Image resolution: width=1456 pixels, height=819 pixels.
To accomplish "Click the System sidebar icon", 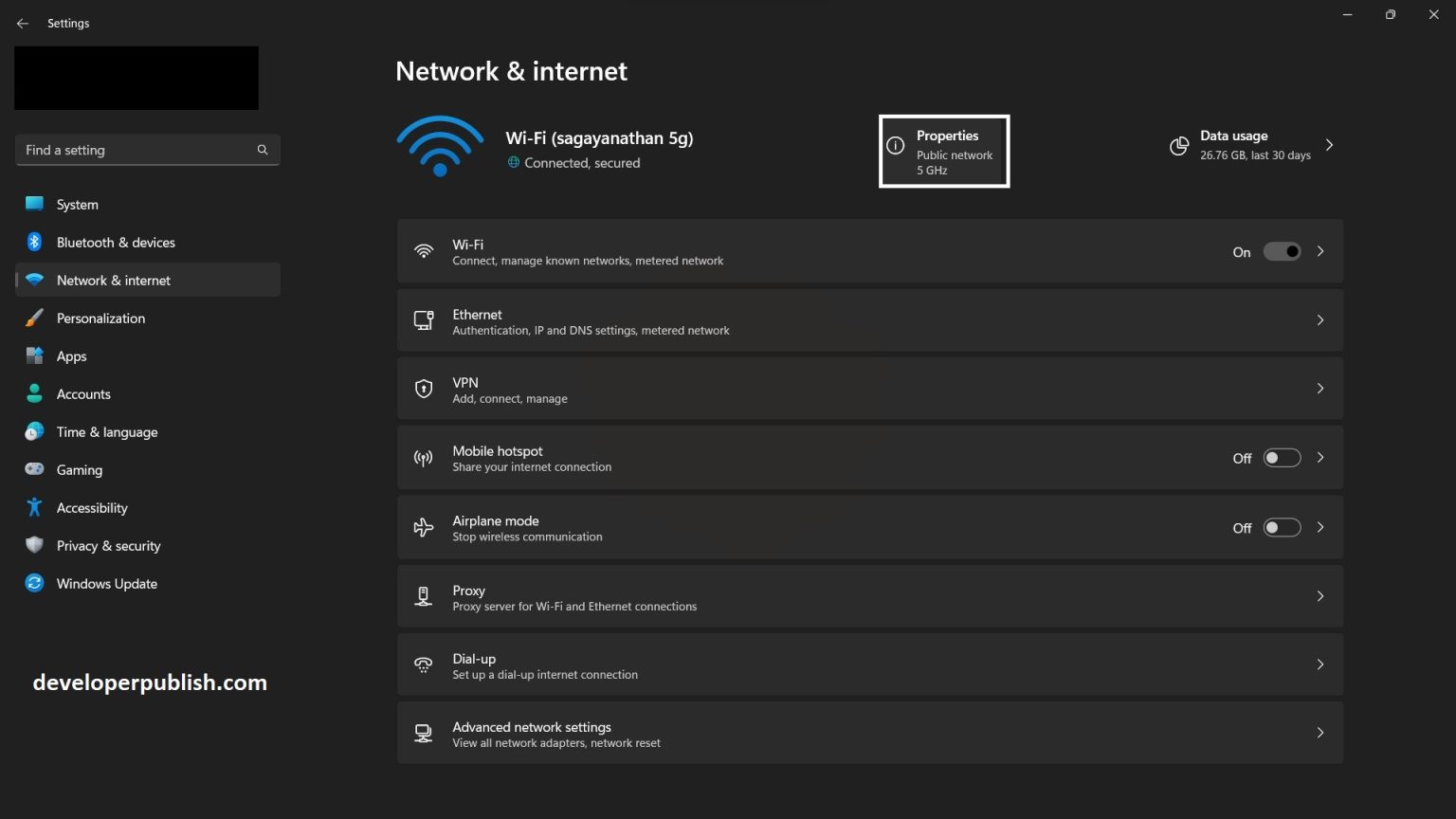I will point(34,204).
